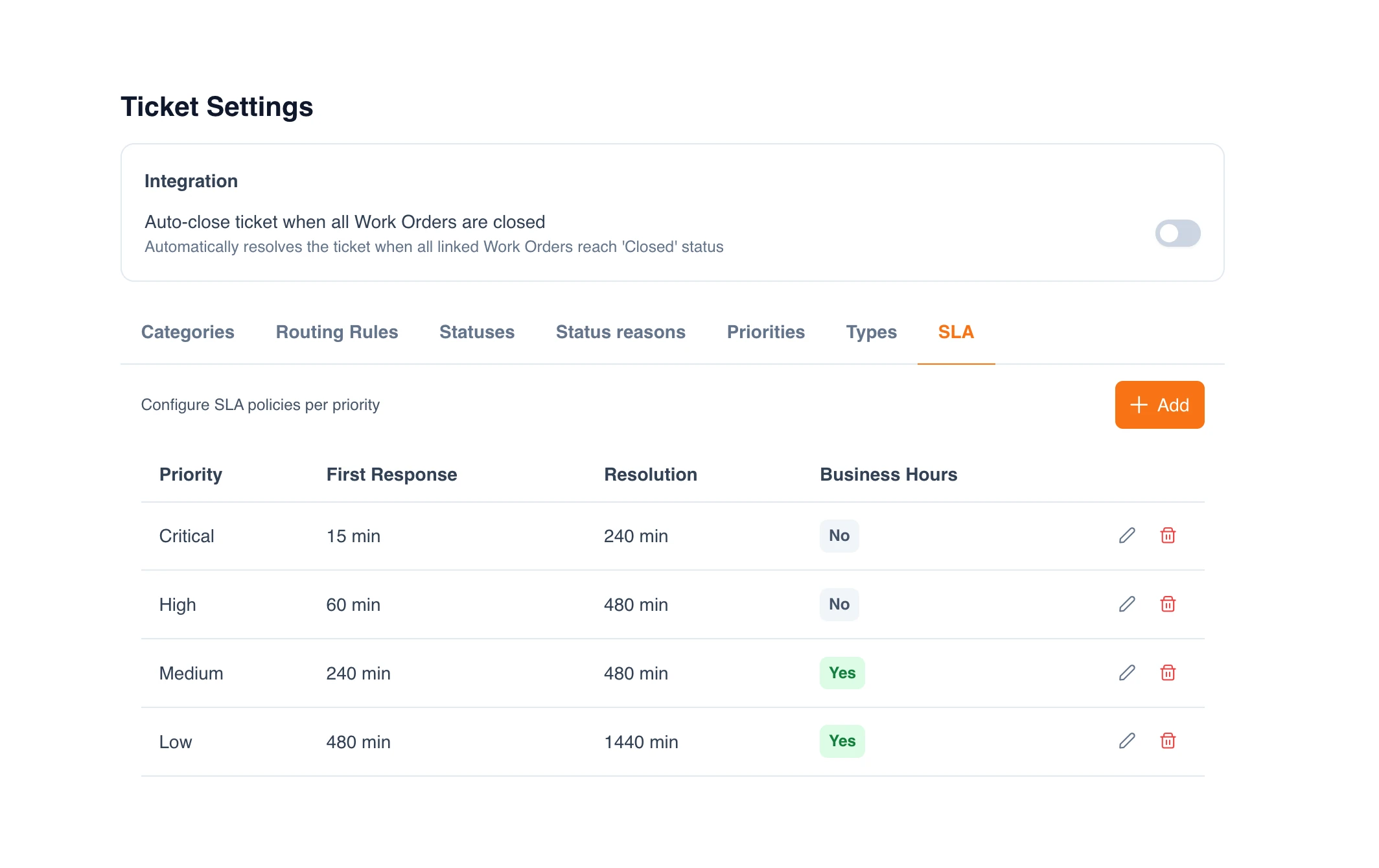Viewport: 1379px width, 868px height.
Task: Click the '15 min' first response value
Action: coord(353,536)
